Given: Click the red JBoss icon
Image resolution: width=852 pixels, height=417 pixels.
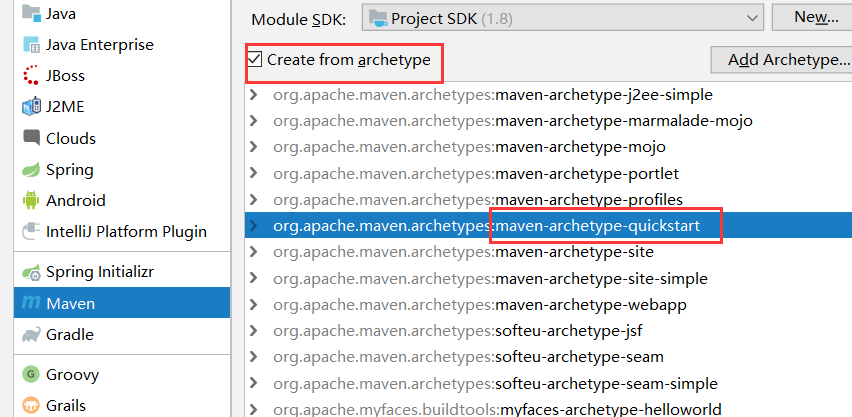Looking at the screenshot, I should [x=31, y=75].
